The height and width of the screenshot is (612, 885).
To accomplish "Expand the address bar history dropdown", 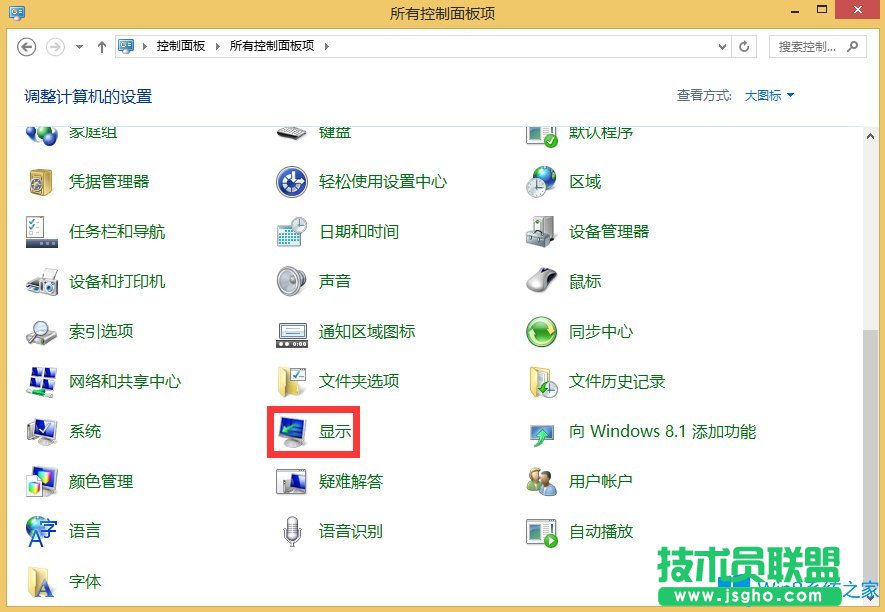I will pyautogui.click(x=722, y=46).
